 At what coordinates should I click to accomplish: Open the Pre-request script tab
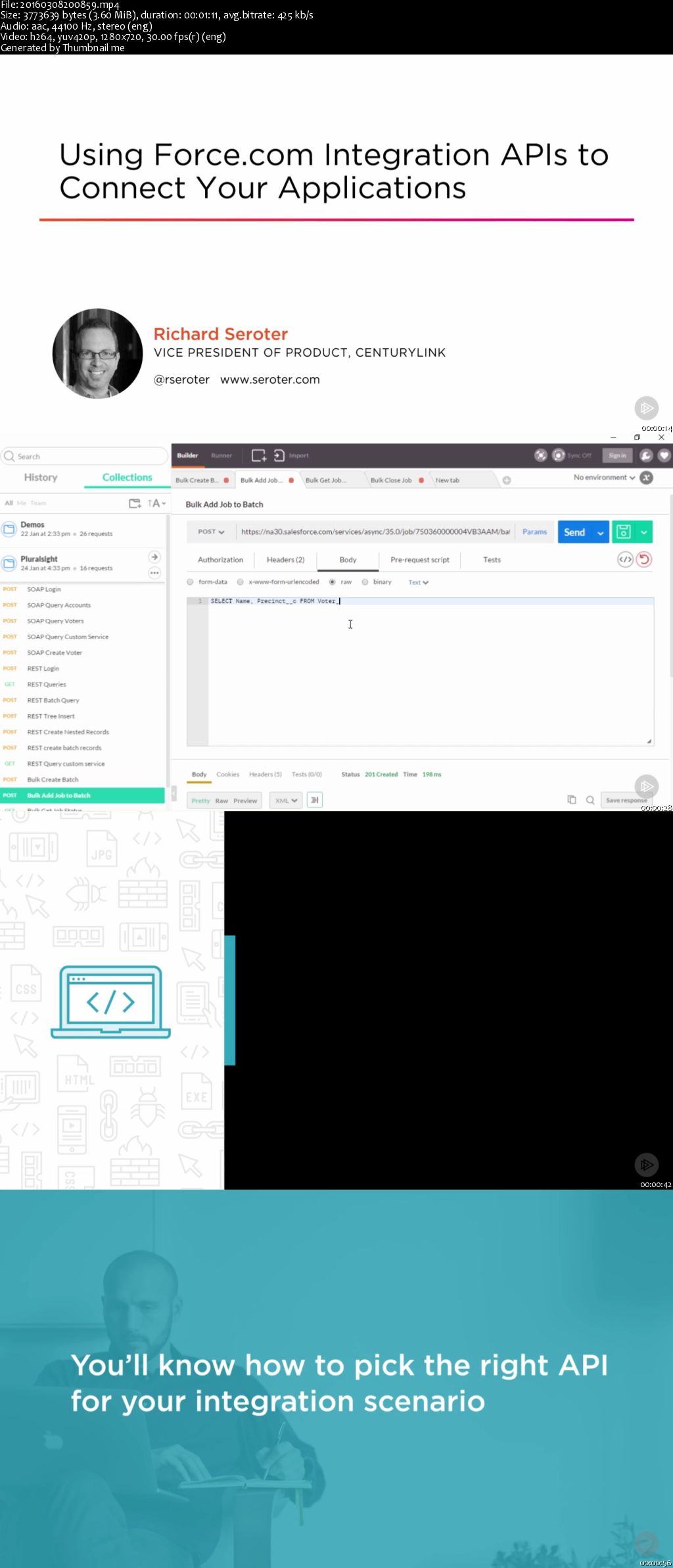click(420, 560)
